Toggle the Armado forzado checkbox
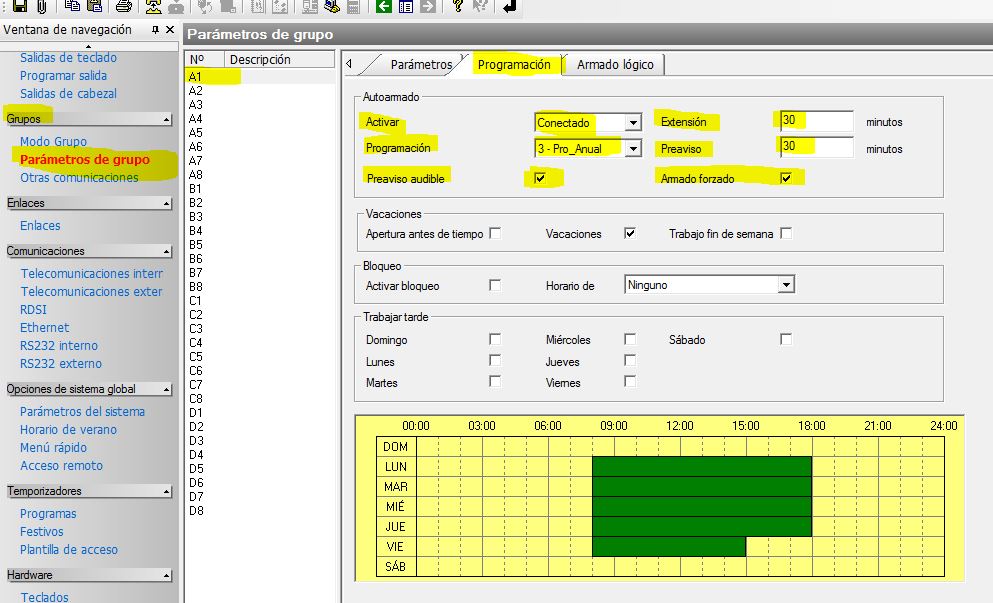The width and height of the screenshot is (993, 603). click(786, 178)
